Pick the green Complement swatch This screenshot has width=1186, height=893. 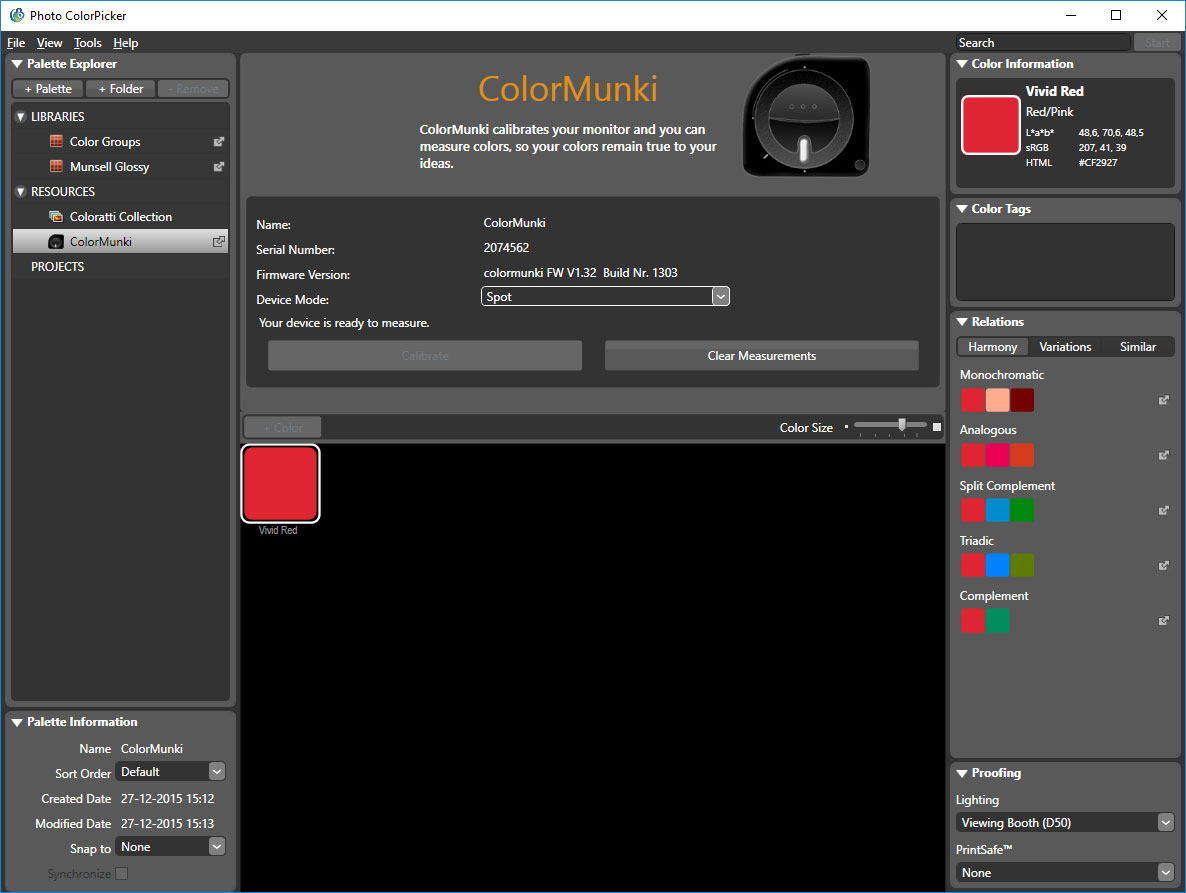pos(997,621)
